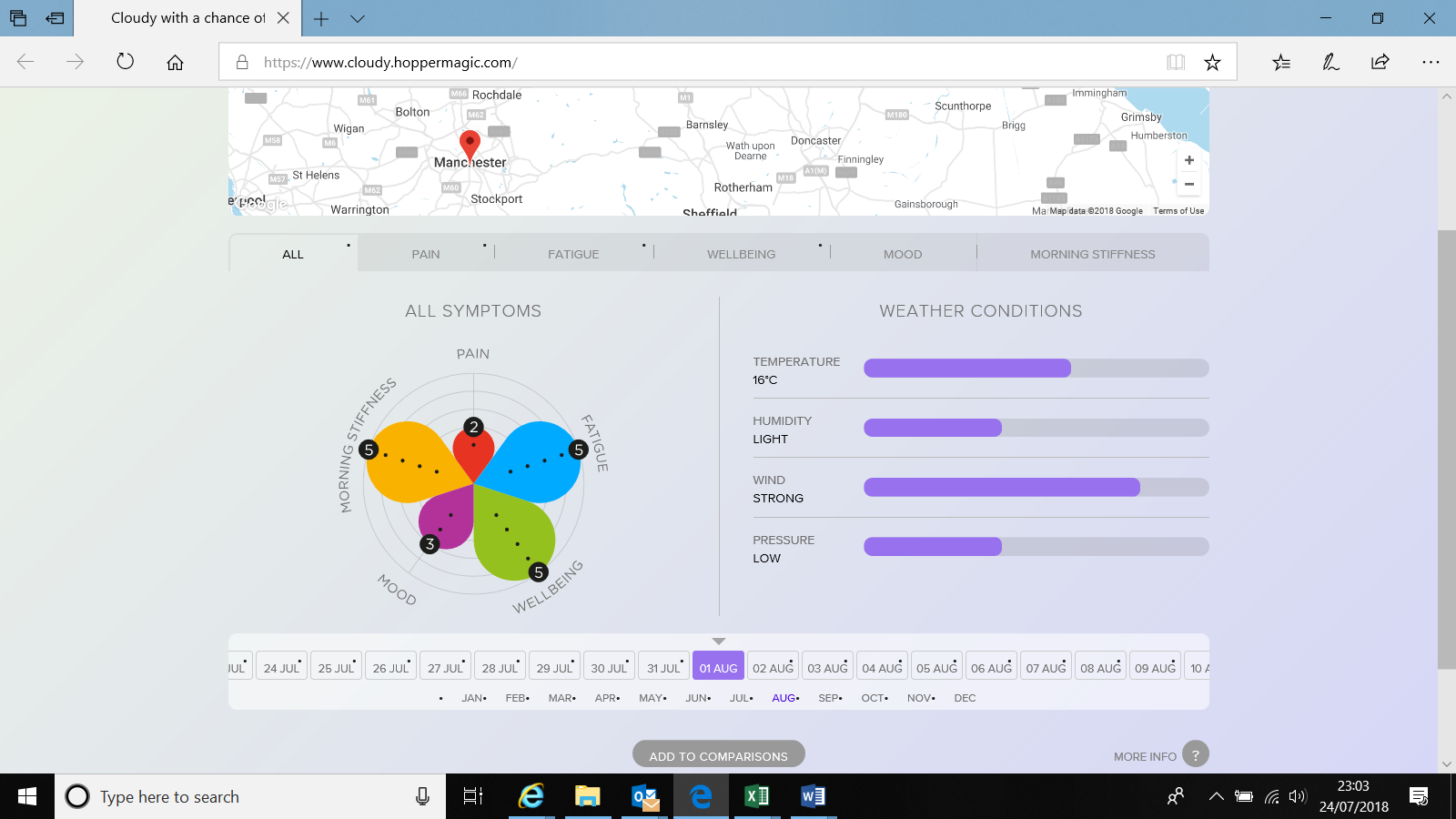
Task: Switch to the PAIN tab
Action: click(x=425, y=254)
